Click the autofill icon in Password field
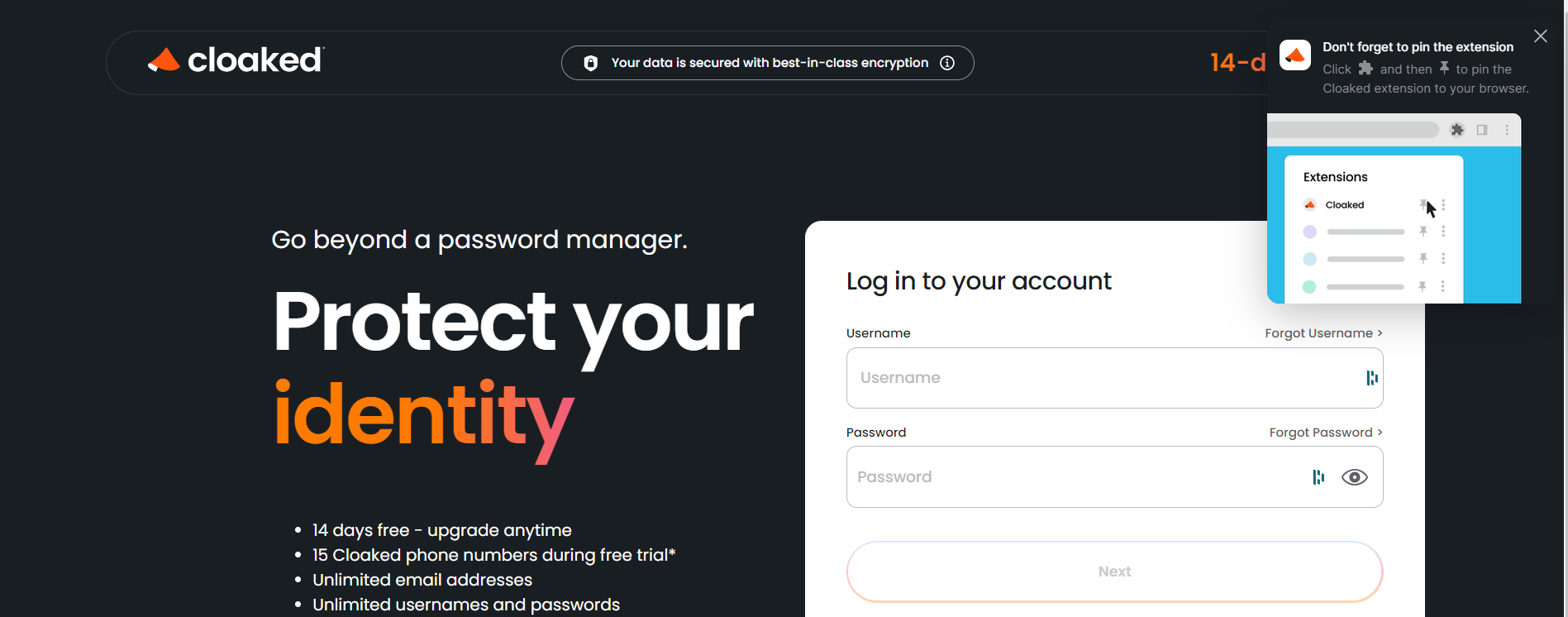This screenshot has height=617, width=1568. pos(1318,477)
